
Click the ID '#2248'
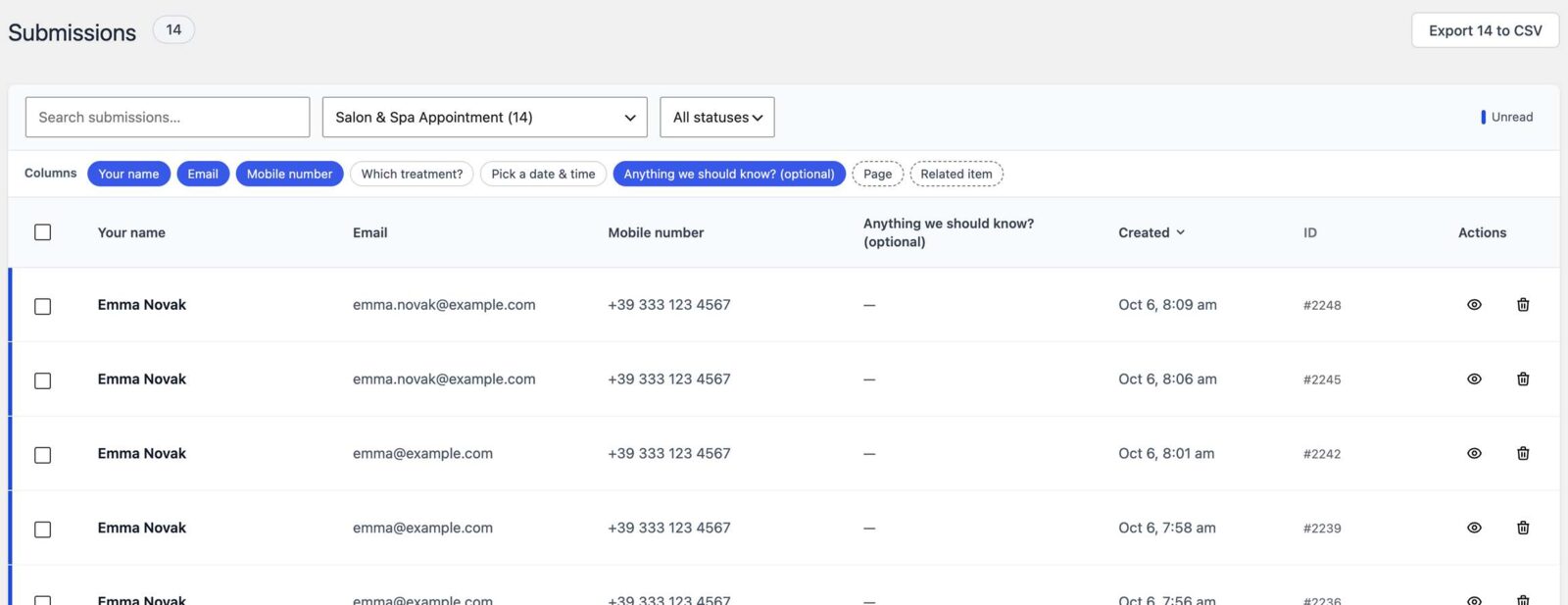point(1322,306)
